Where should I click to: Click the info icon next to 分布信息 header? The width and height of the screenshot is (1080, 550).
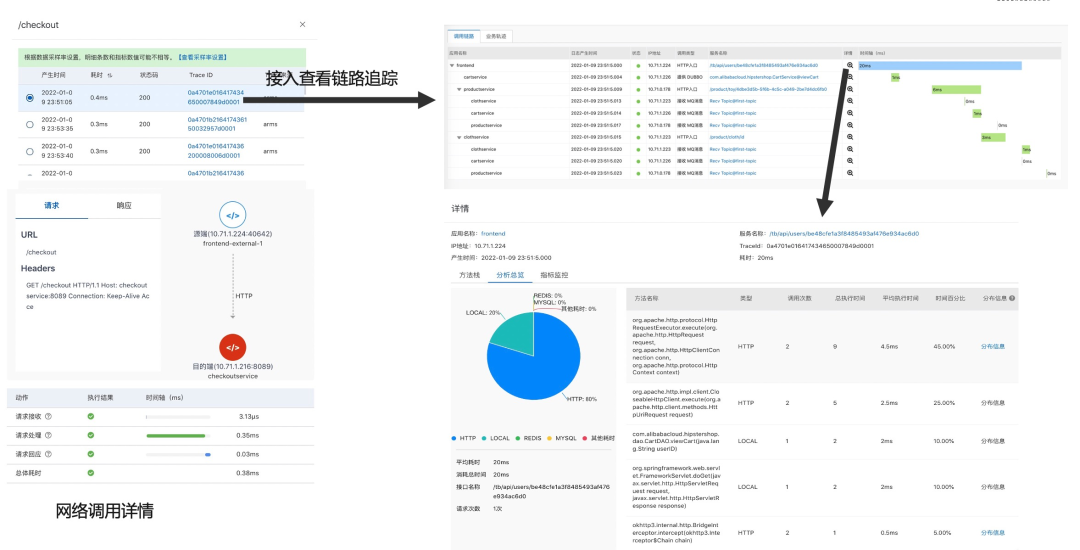click(1012, 299)
